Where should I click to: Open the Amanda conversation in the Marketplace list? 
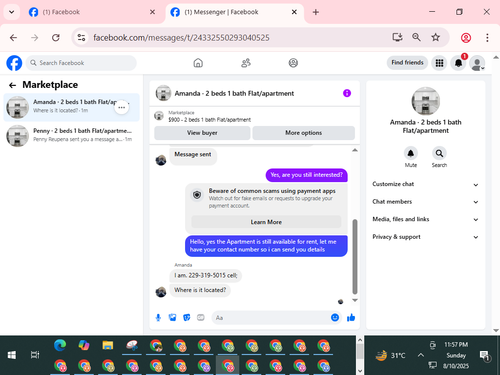pyautogui.click(x=71, y=107)
